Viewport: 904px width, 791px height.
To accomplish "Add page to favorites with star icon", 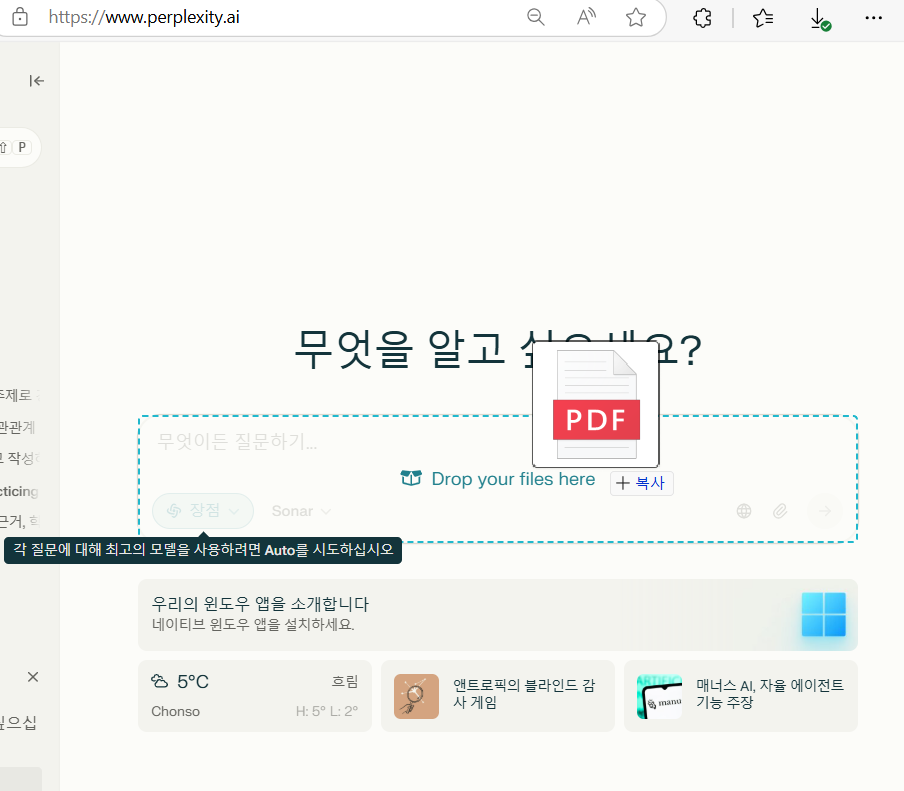I will [x=636, y=17].
